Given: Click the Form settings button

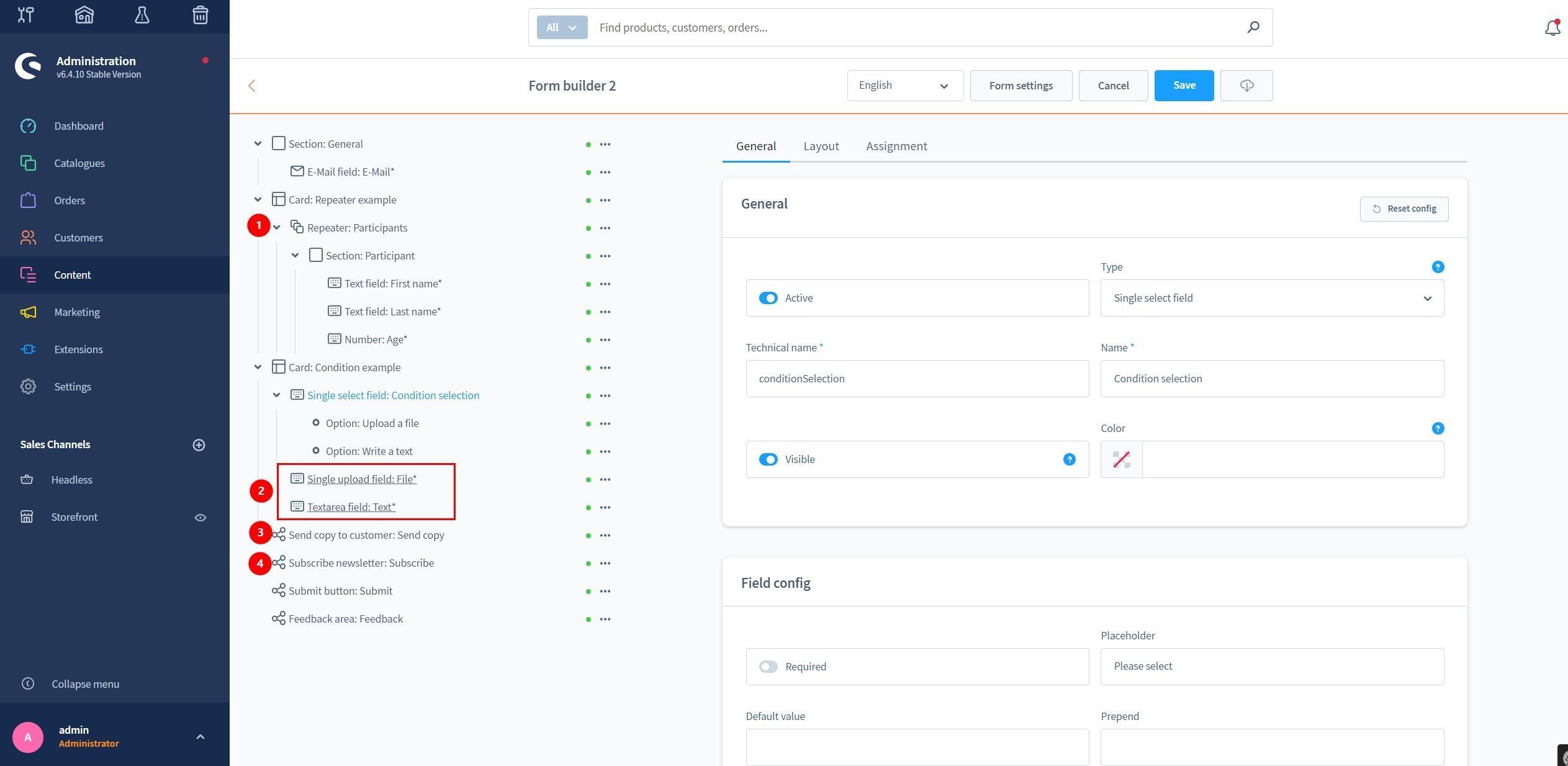Looking at the screenshot, I should 1021,86.
